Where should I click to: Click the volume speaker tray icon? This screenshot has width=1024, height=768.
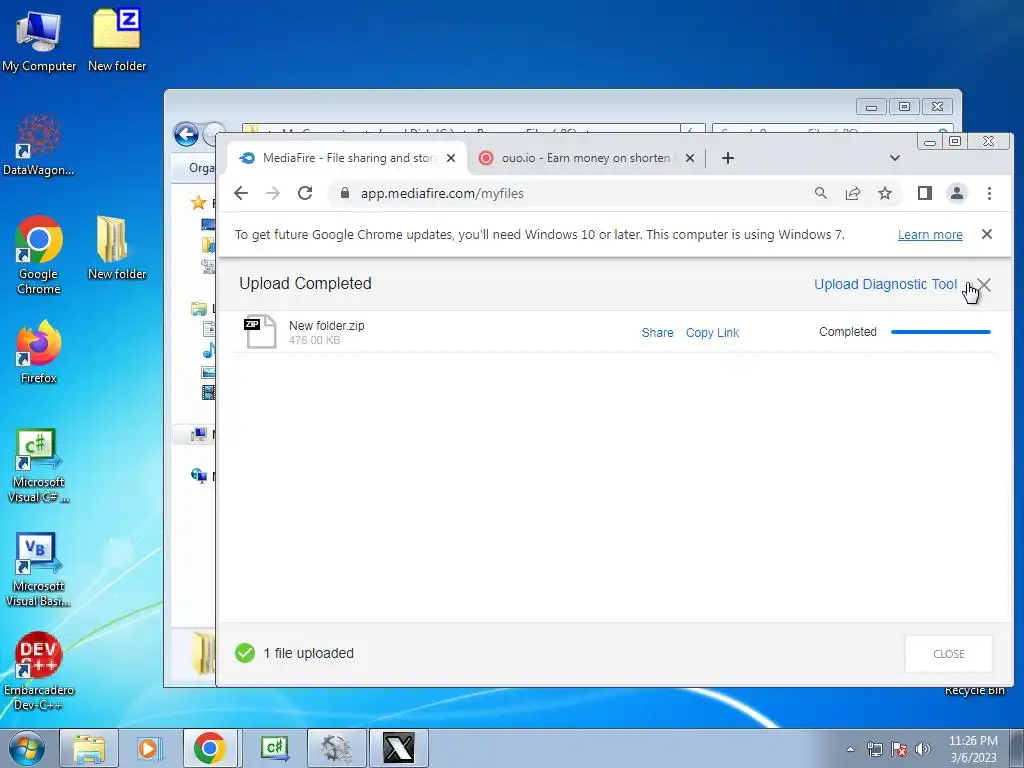[x=922, y=749]
